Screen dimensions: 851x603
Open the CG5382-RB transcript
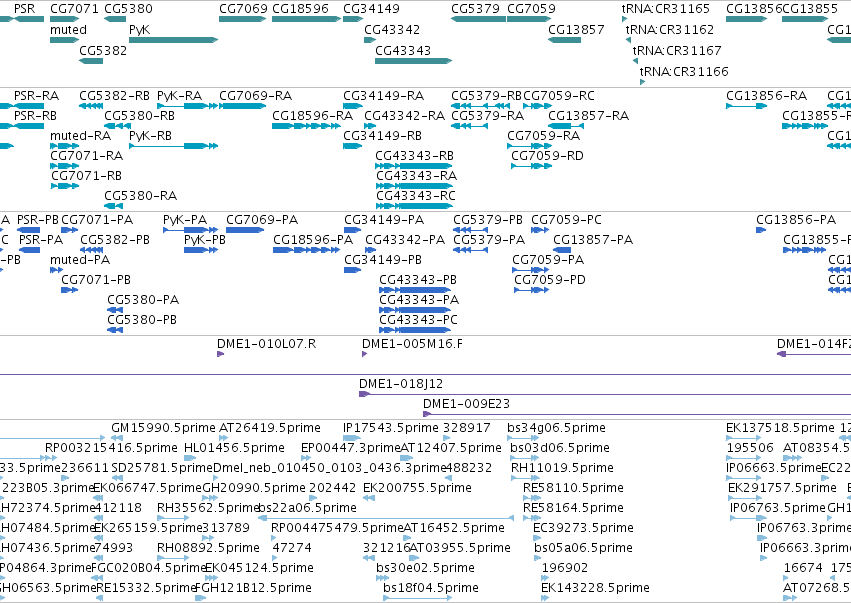[x=91, y=106]
